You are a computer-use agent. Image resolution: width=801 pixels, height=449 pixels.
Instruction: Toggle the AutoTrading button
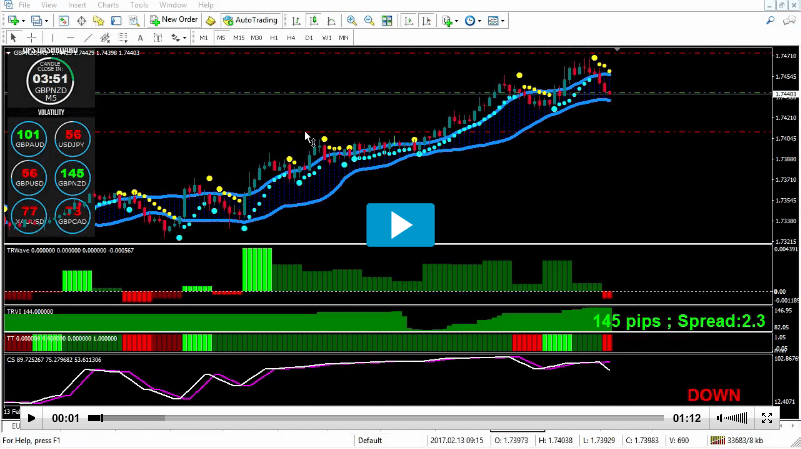250,20
